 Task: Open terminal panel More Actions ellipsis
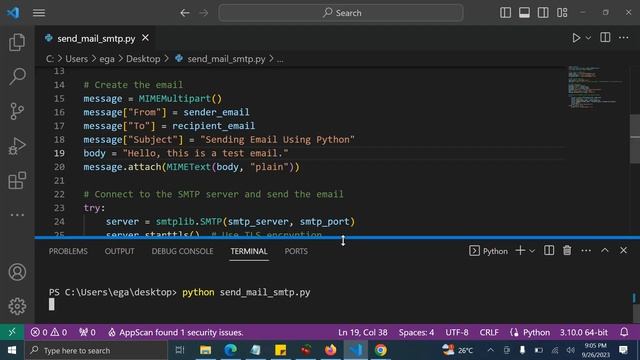[x=586, y=250]
